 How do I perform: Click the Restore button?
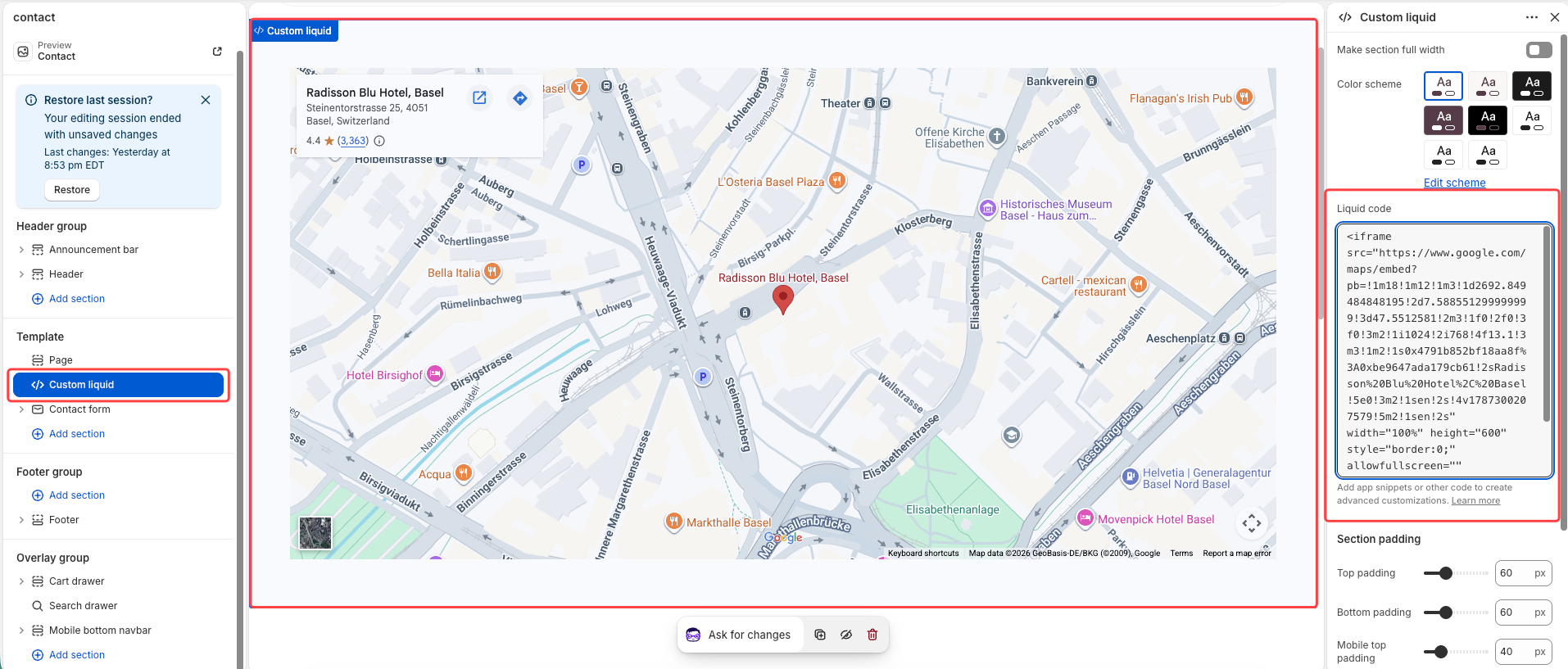[72, 190]
